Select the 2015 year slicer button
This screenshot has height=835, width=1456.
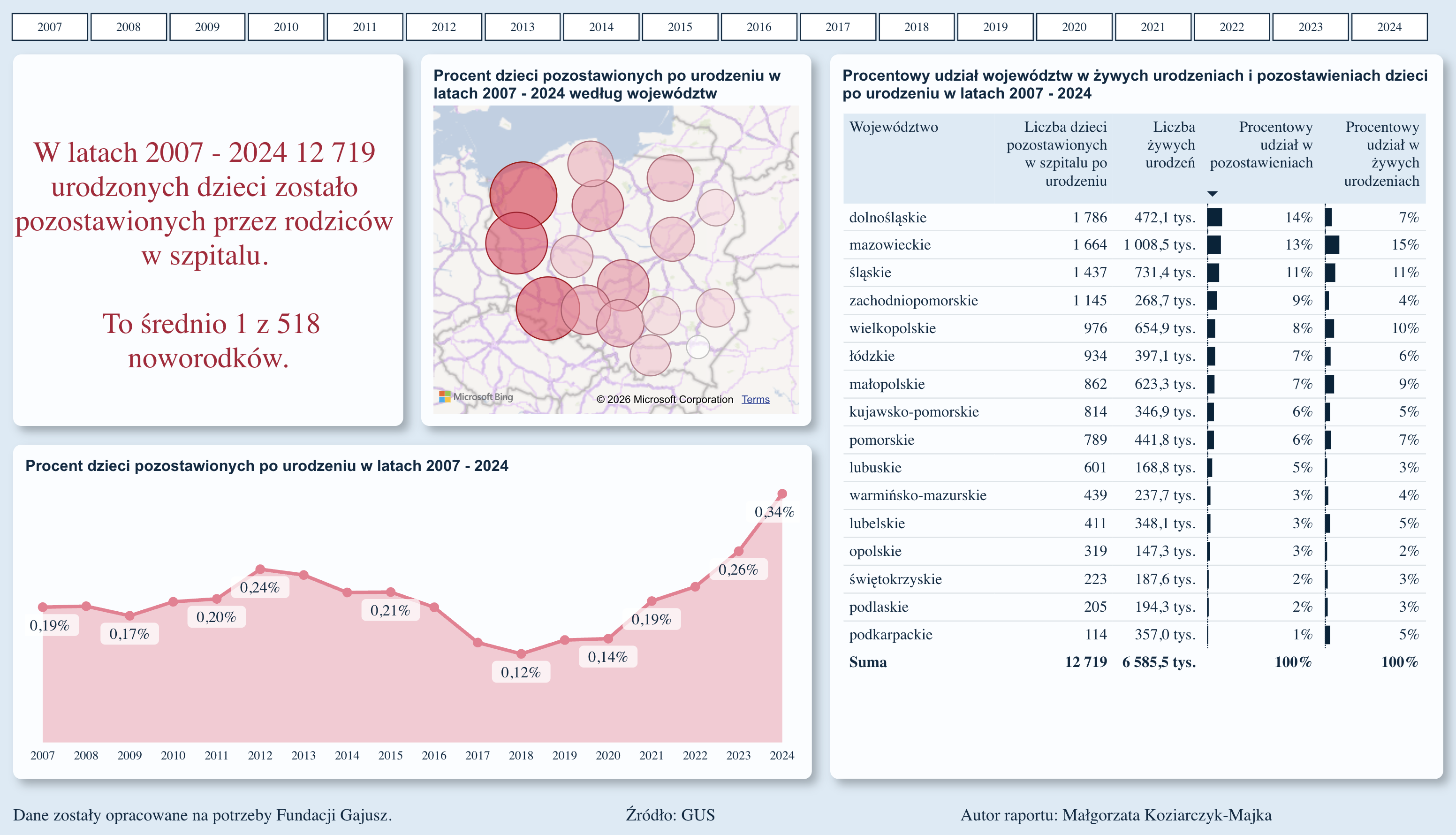point(680,27)
